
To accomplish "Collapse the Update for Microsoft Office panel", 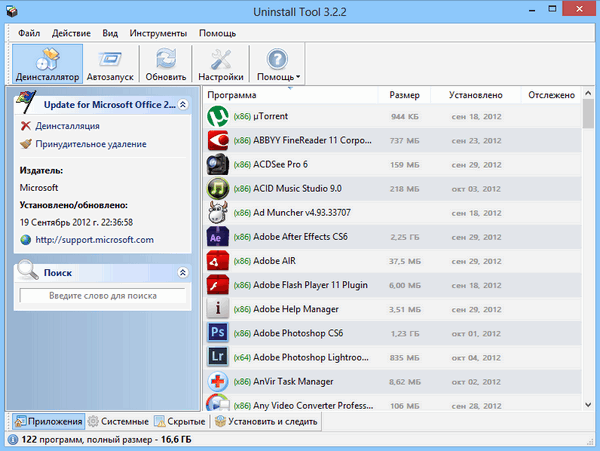I will pos(182,104).
